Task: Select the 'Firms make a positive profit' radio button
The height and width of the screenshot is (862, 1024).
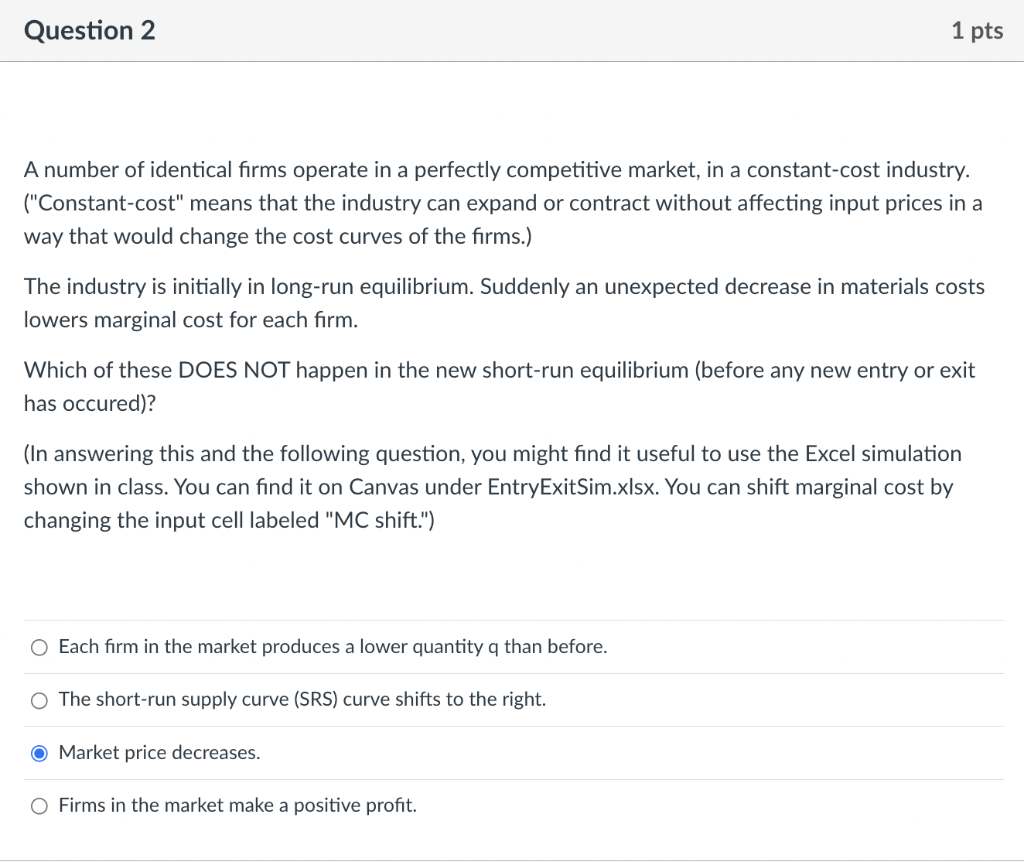Action: tap(39, 806)
